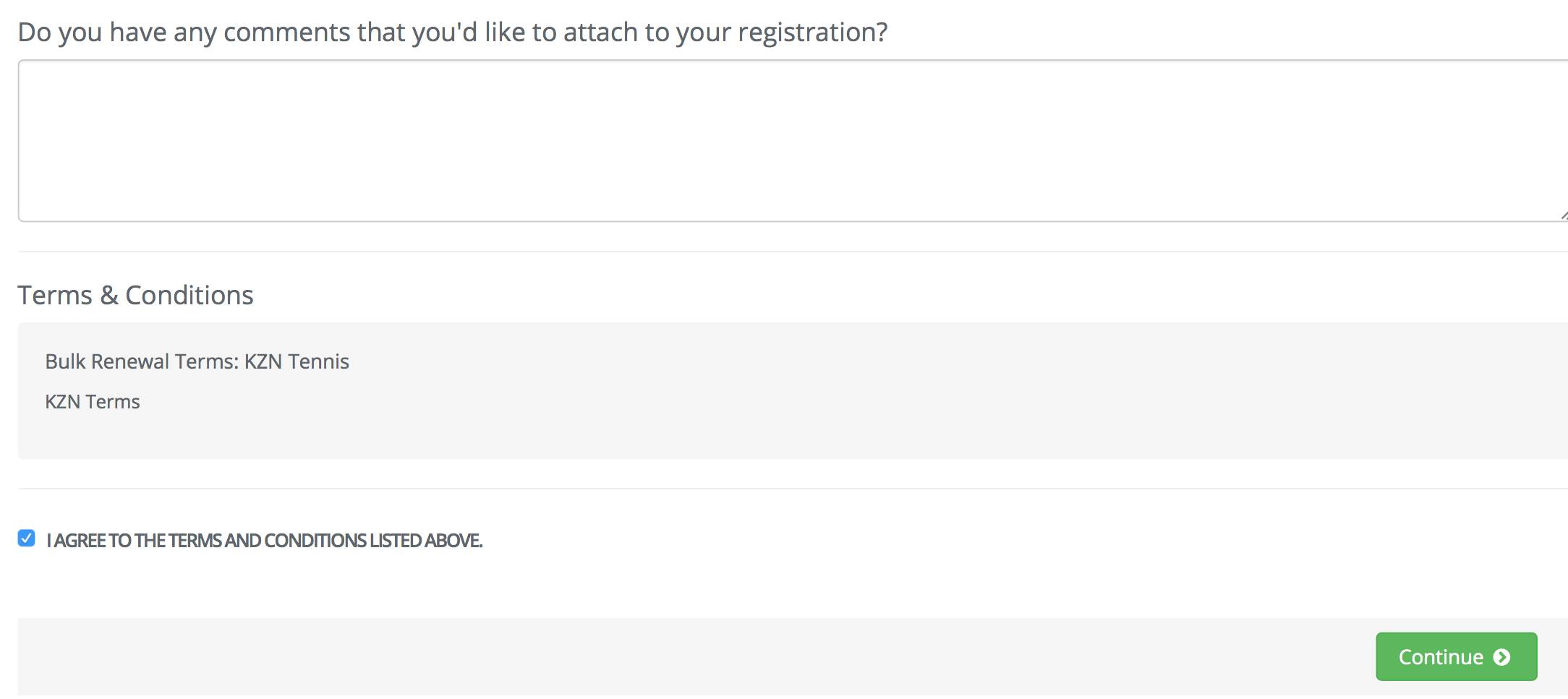Click the textarea resize grip icon
The width and height of the screenshot is (1568, 699).
(1564, 215)
